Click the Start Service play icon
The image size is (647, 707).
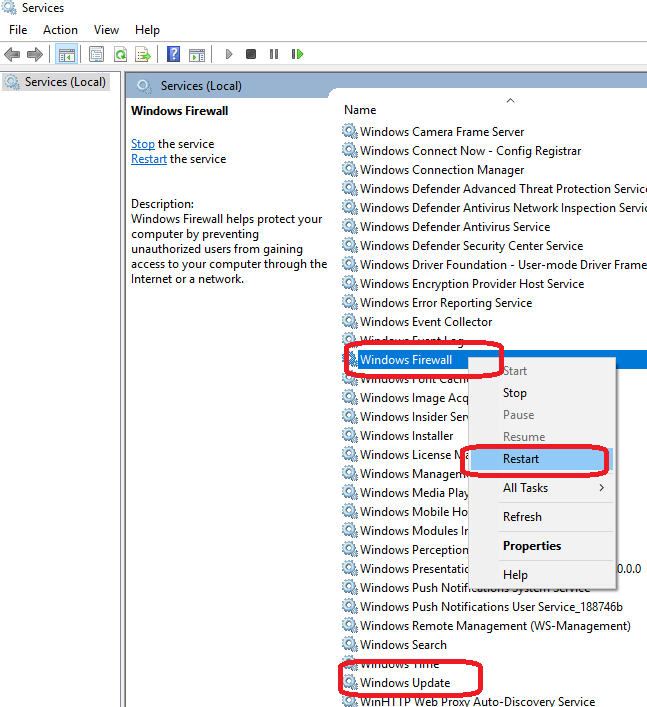click(229, 55)
